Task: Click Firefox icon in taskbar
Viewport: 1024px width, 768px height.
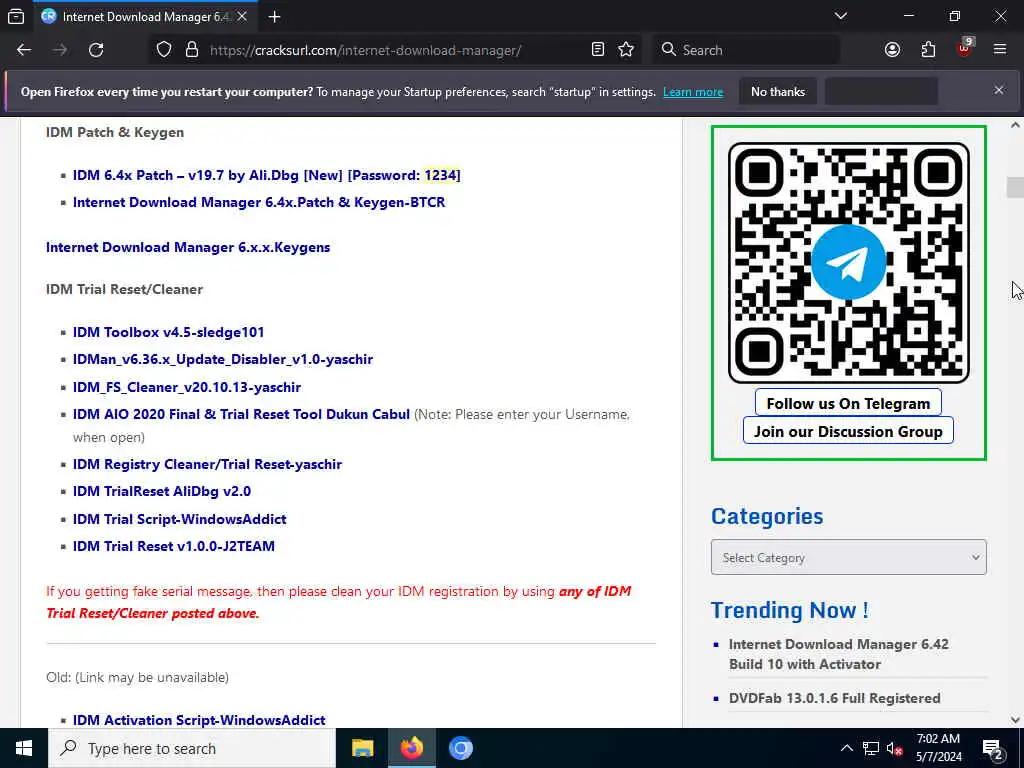Action: click(x=411, y=748)
